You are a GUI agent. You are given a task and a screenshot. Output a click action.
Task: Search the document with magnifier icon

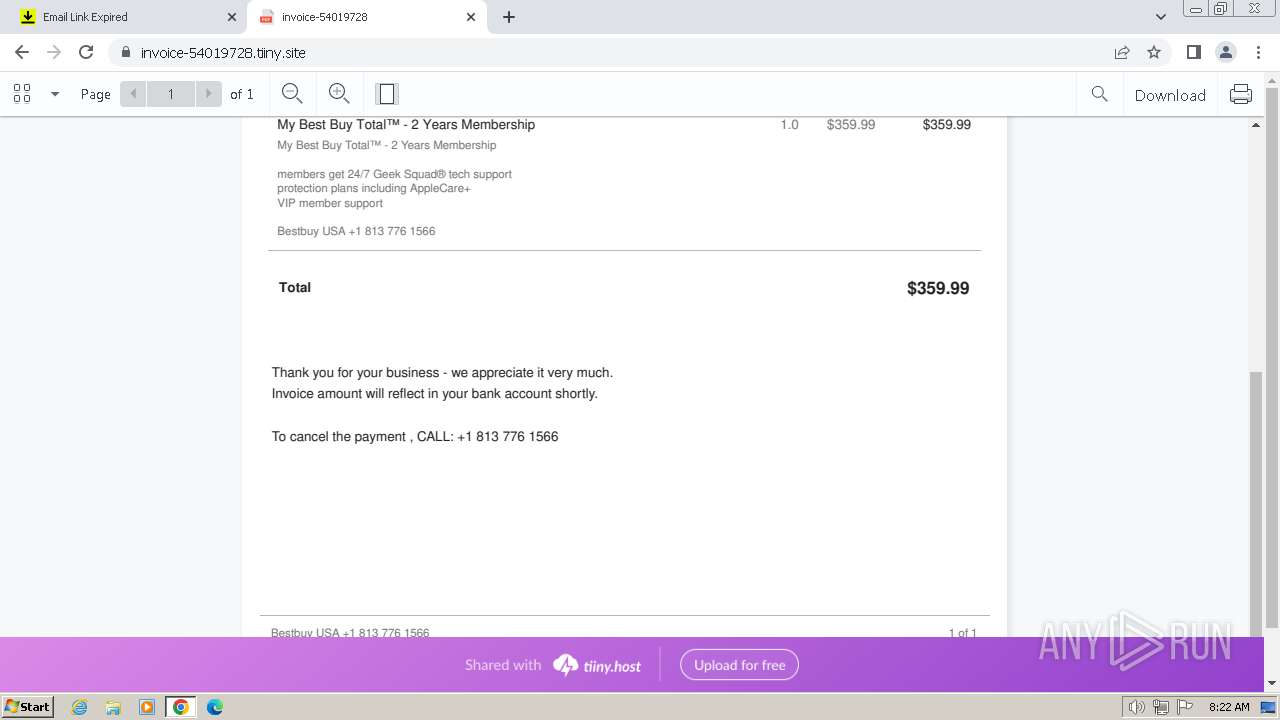1099,94
